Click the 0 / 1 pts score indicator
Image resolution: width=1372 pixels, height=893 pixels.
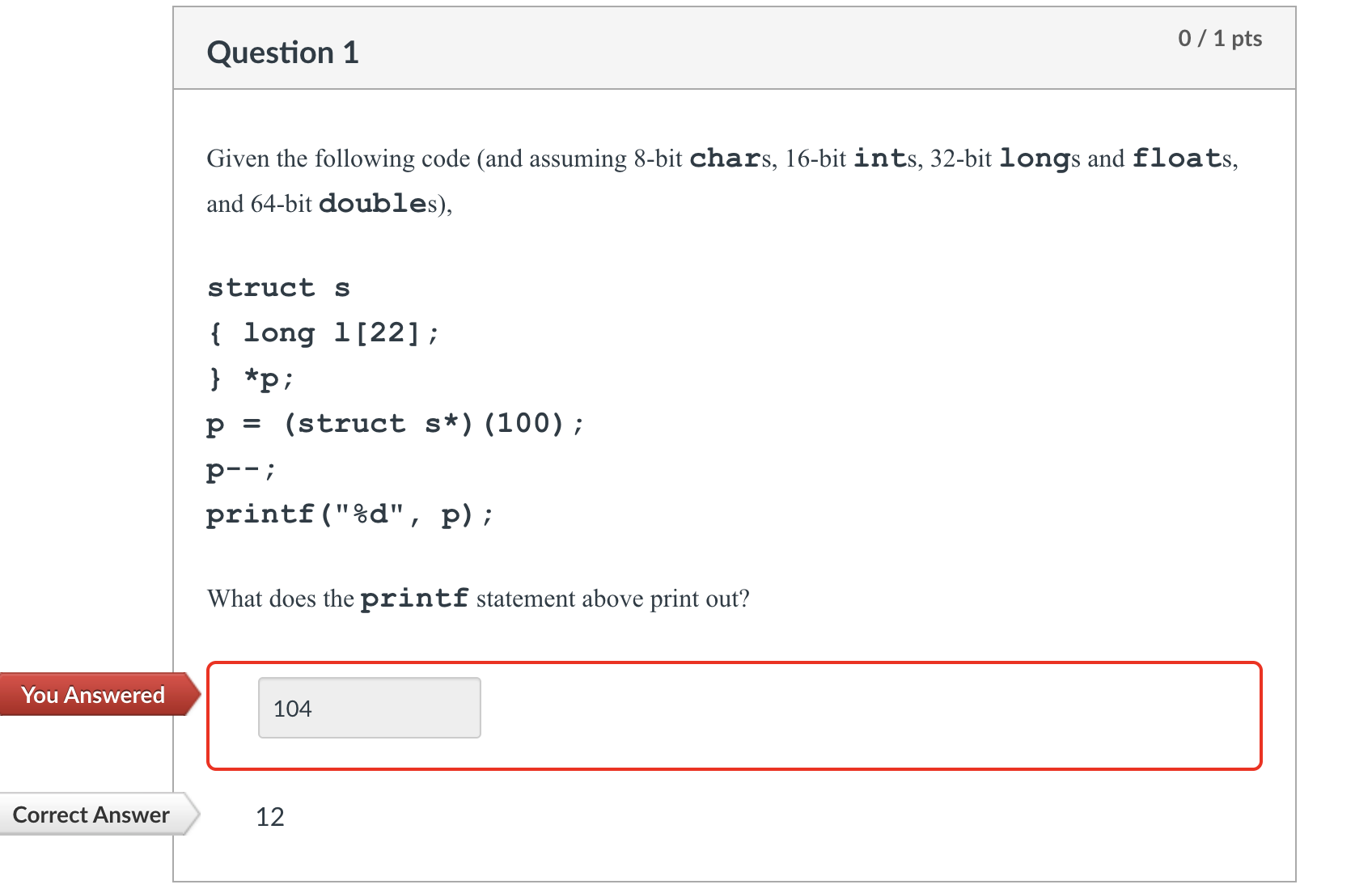[x=1220, y=38]
